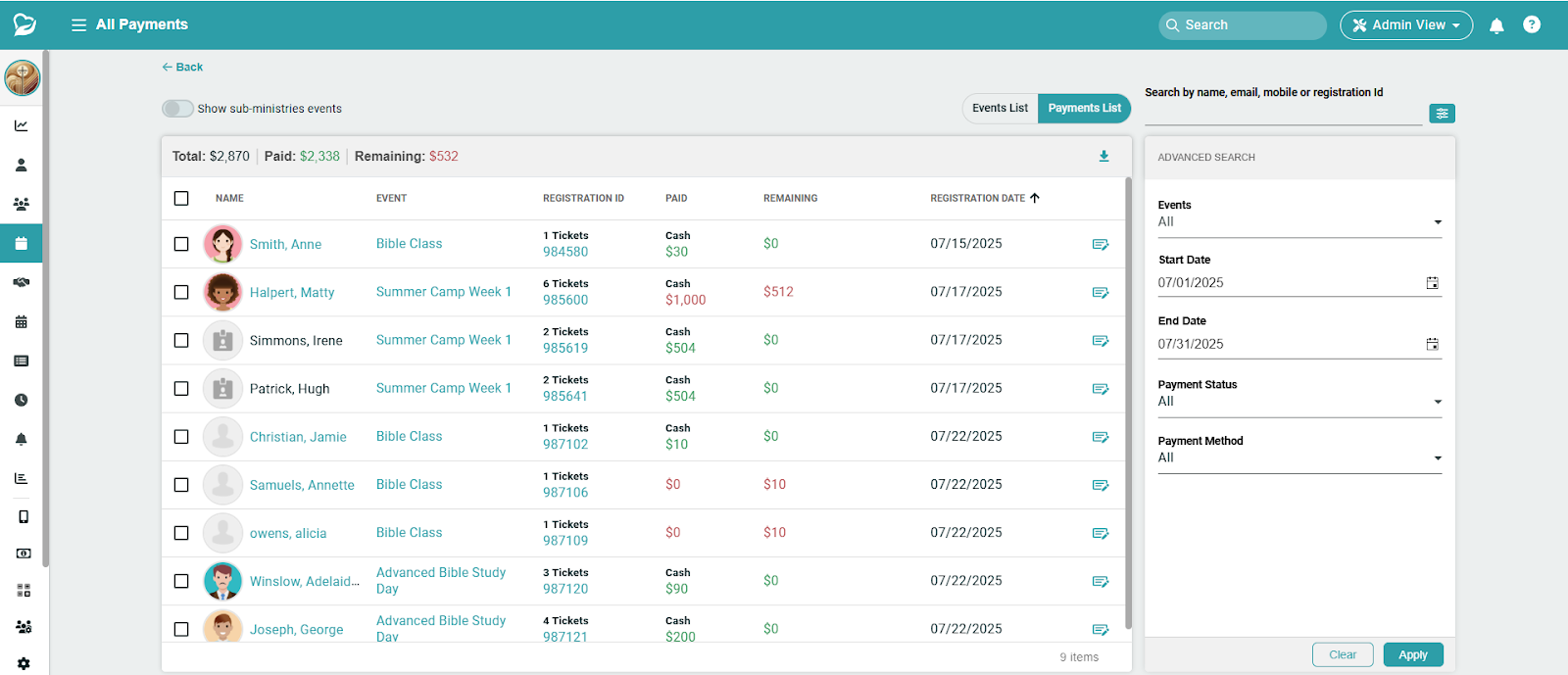The height and width of the screenshot is (675, 1568).
Task: Expand the Payment Method dropdown
Action: pyautogui.click(x=1299, y=458)
